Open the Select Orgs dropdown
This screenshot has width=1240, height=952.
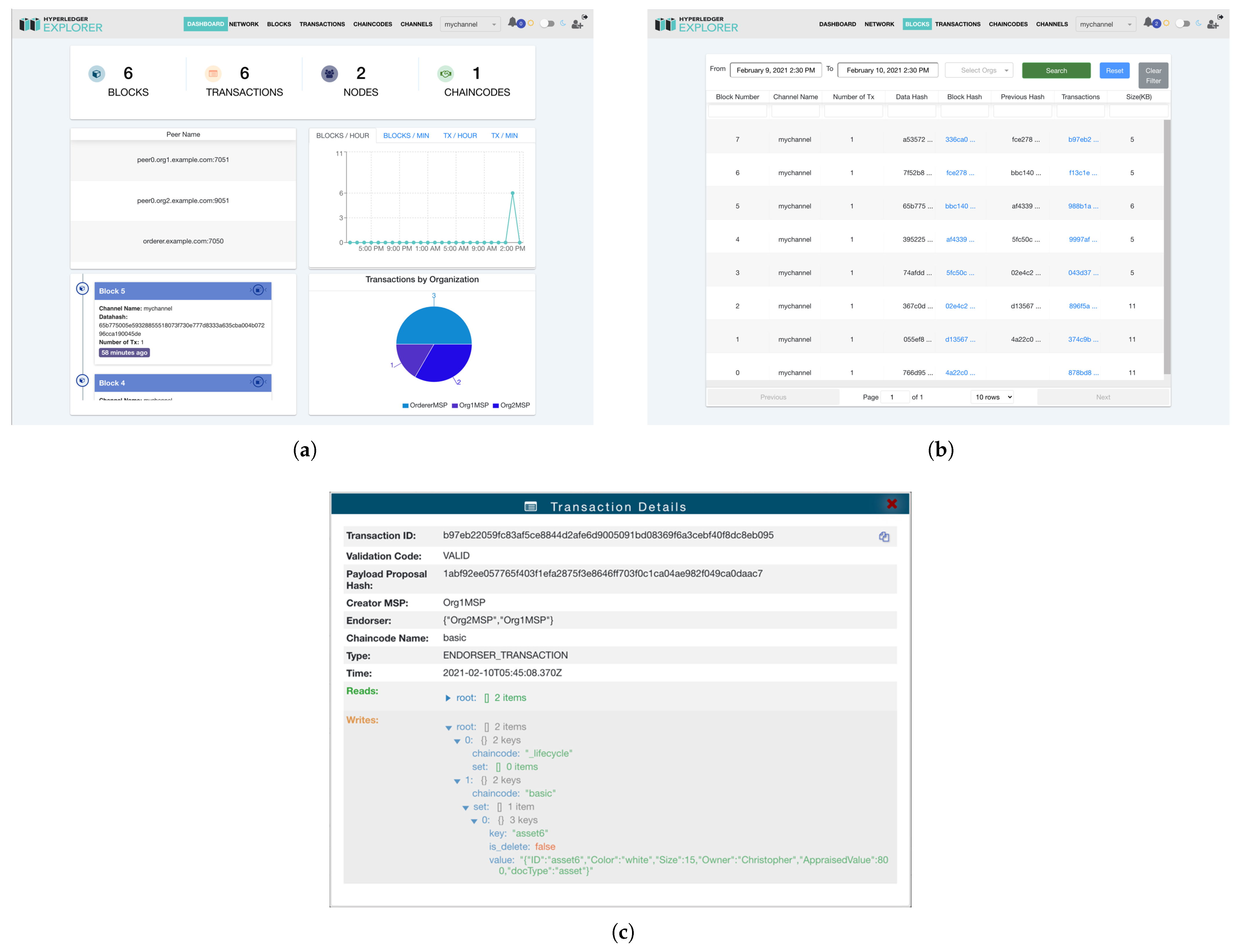979,70
